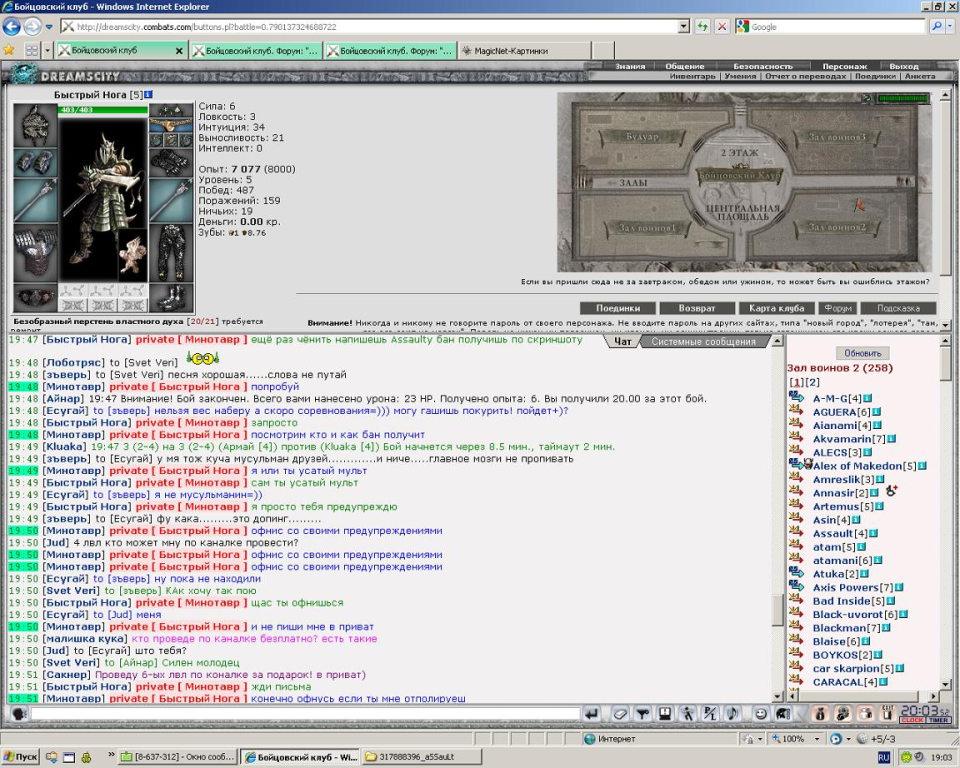This screenshot has height=768, width=960.
Task: Switch to the Системные сообщения tab
Action: (703, 342)
